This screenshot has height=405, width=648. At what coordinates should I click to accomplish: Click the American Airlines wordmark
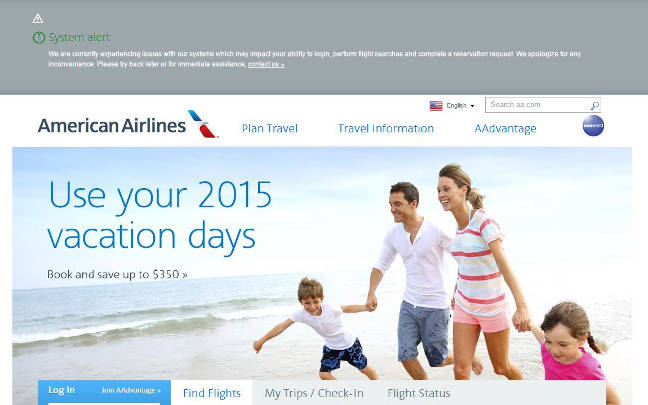click(112, 126)
